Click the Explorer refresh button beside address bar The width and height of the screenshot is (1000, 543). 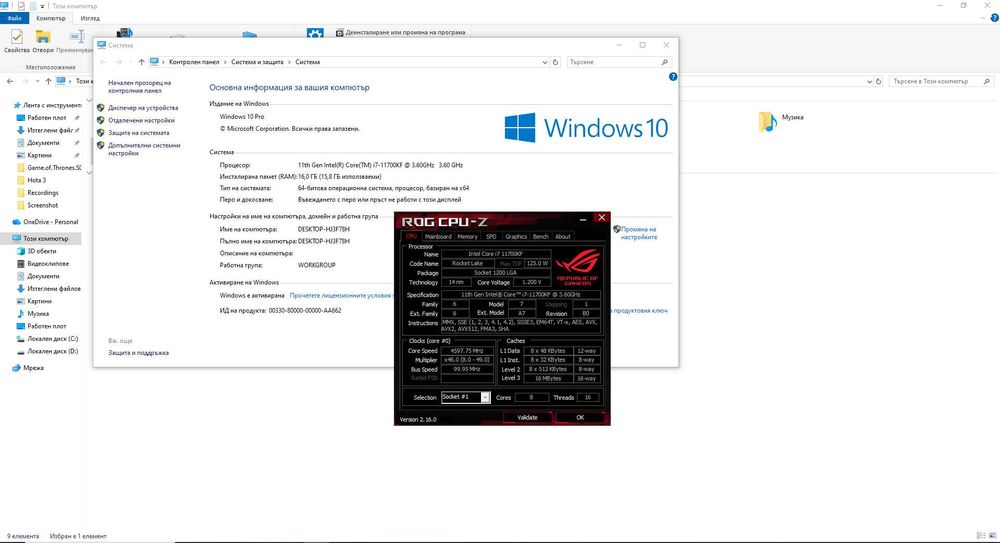878,81
